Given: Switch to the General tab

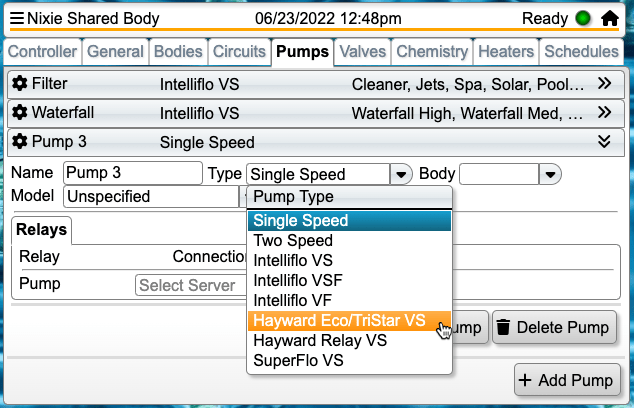Looking at the screenshot, I should click(x=115, y=52).
